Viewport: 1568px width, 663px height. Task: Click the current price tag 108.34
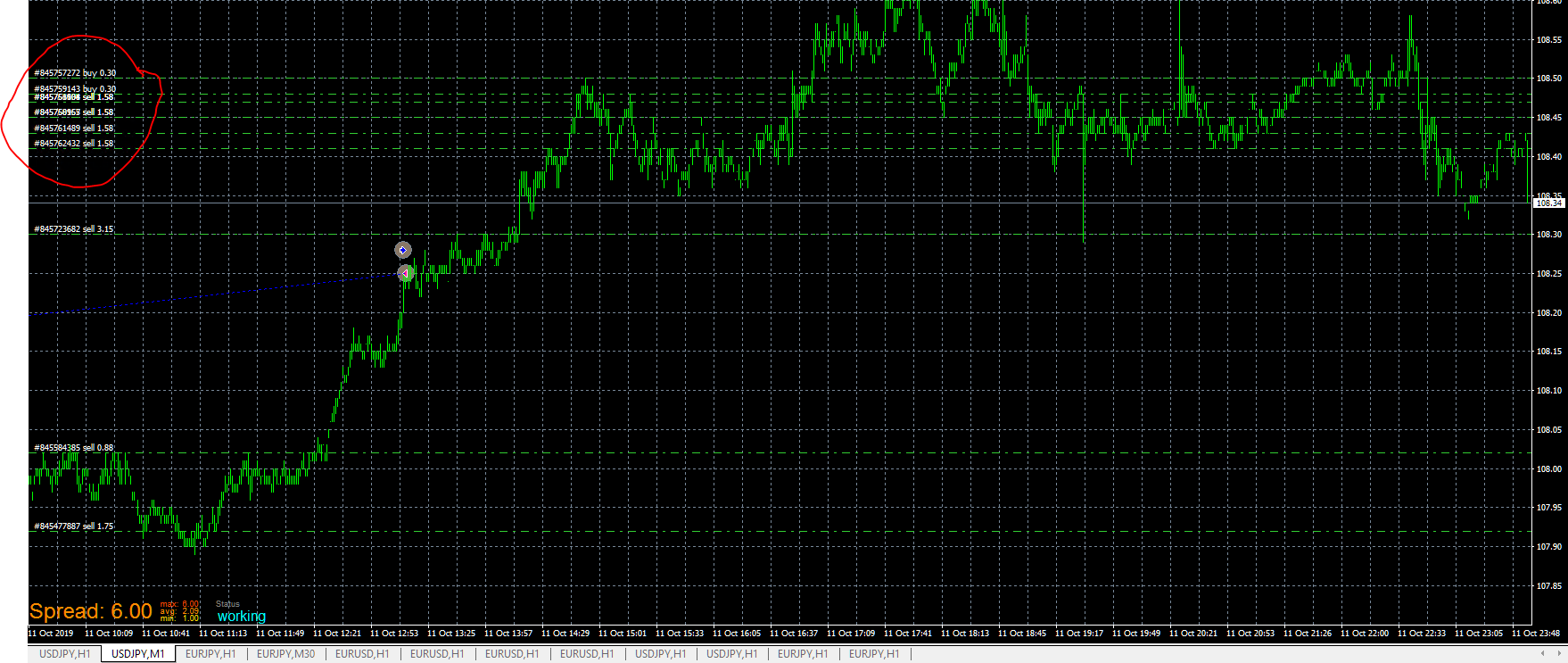1548,203
